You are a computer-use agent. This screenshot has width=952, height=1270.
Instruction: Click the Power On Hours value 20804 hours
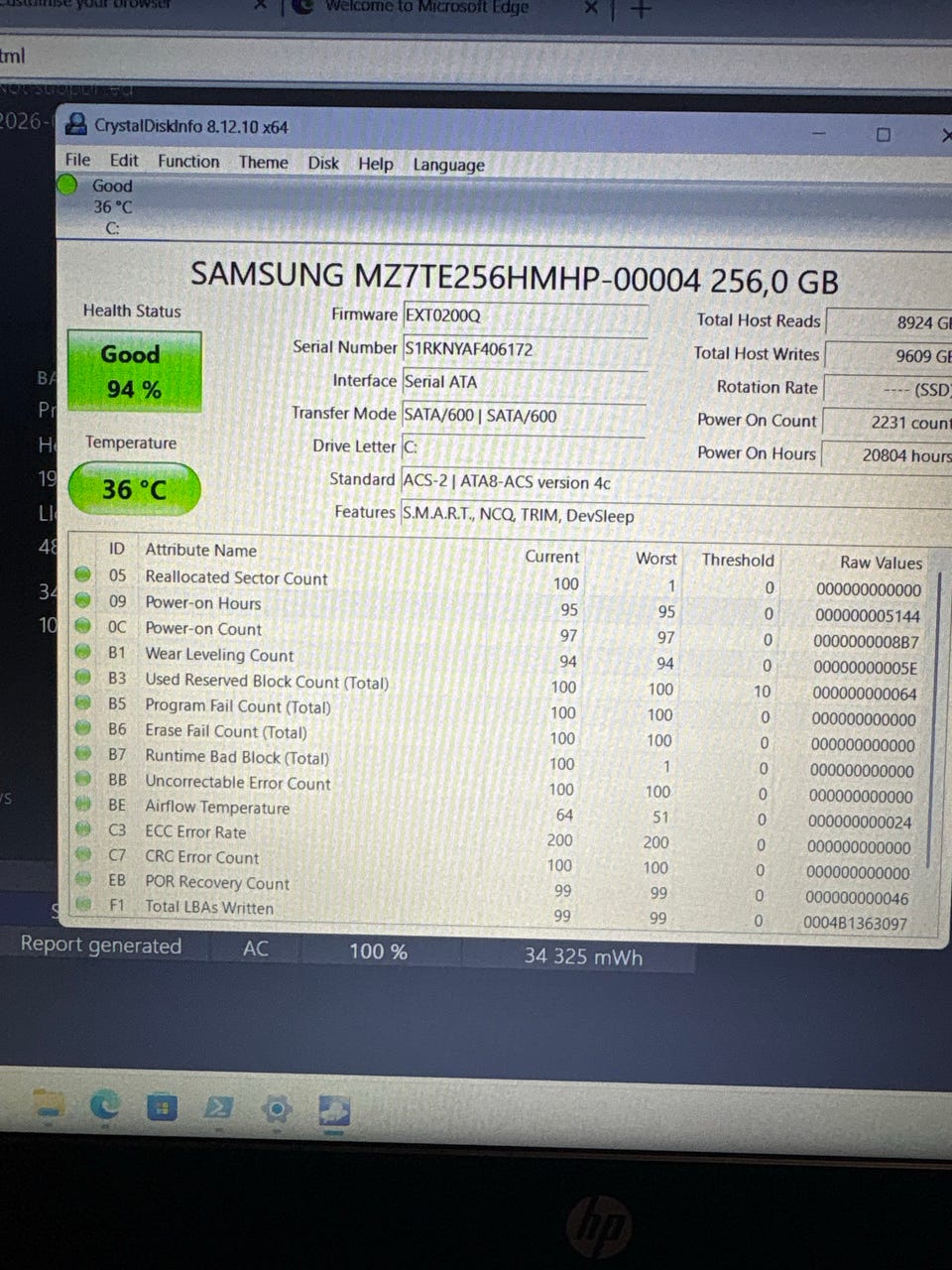(887, 455)
